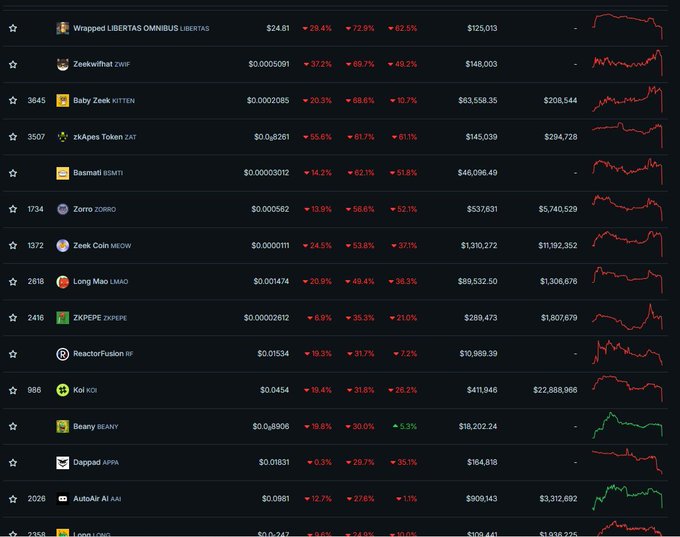Click the Baby Zeek coin icon
The width and height of the screenshot is (680, 537).
(x=62, y=100)
